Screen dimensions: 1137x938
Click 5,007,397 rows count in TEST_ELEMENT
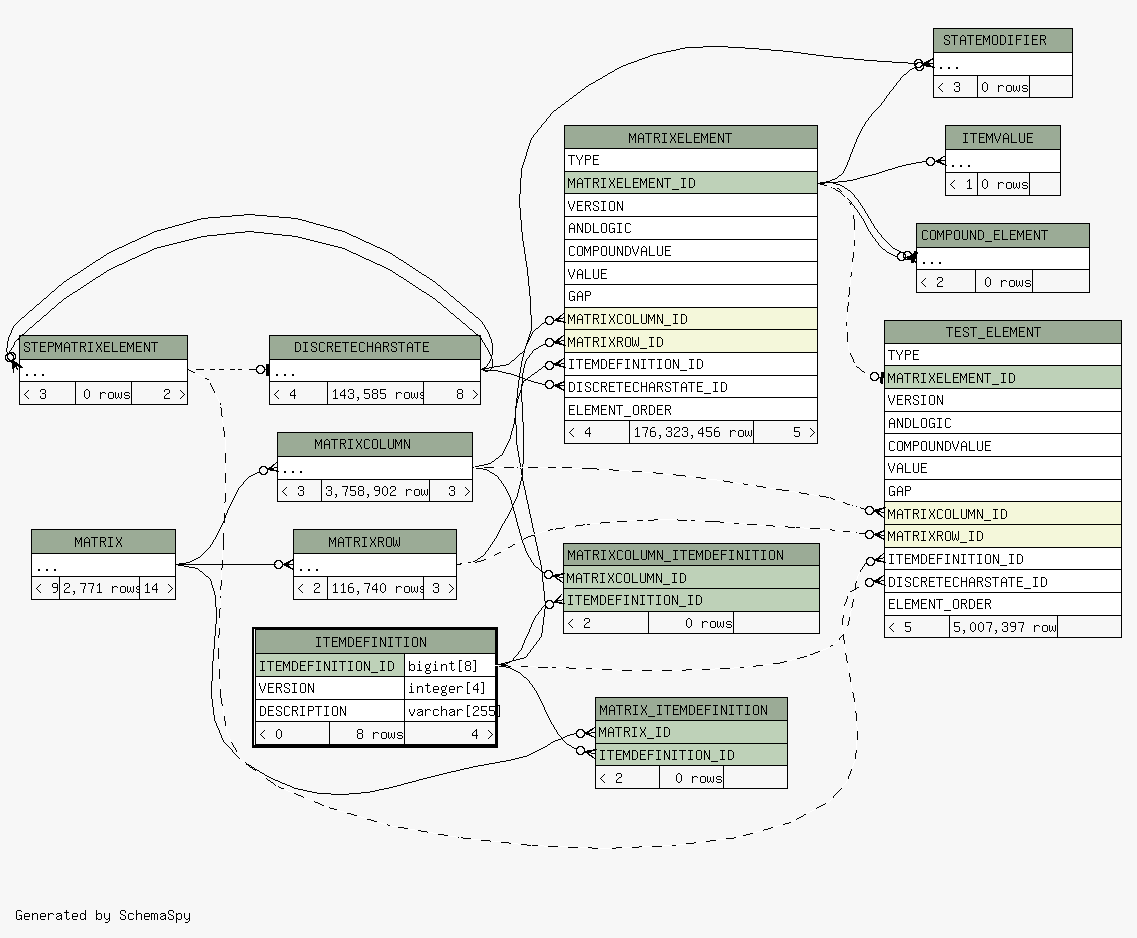[x=1004, y=626]
